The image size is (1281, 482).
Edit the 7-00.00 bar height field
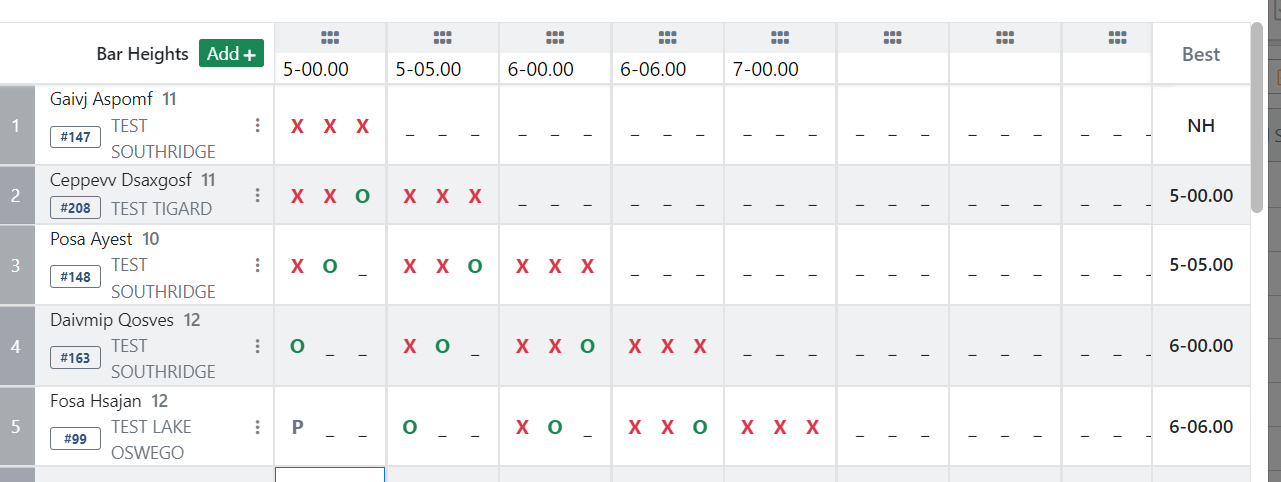pyautogui.click(x=779, y=70)
